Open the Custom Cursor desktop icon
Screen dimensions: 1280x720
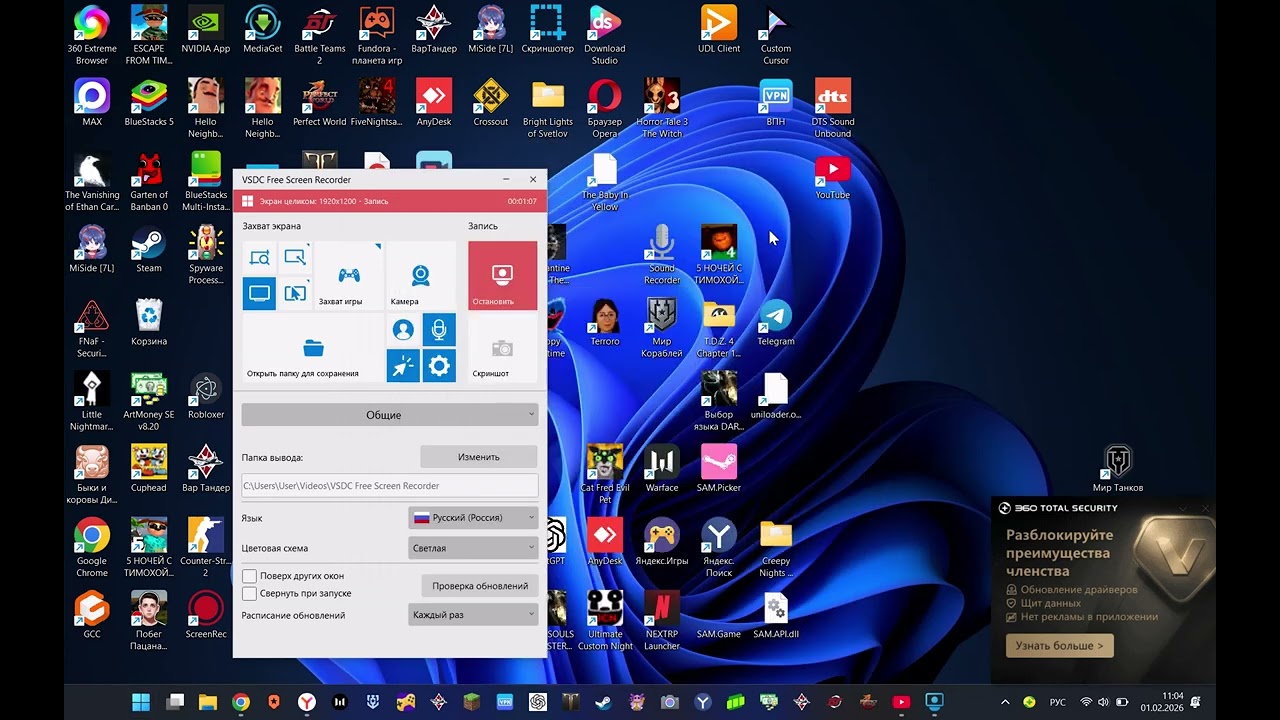coord(776,36)
